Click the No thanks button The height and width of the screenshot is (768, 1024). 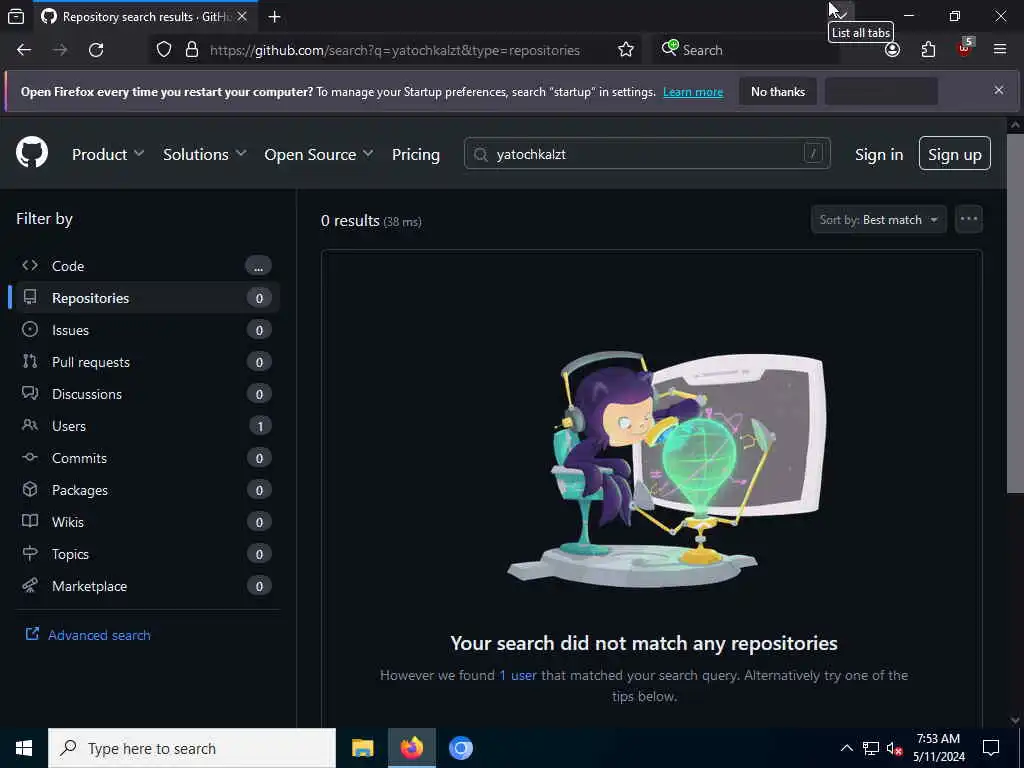coord(778,91)
